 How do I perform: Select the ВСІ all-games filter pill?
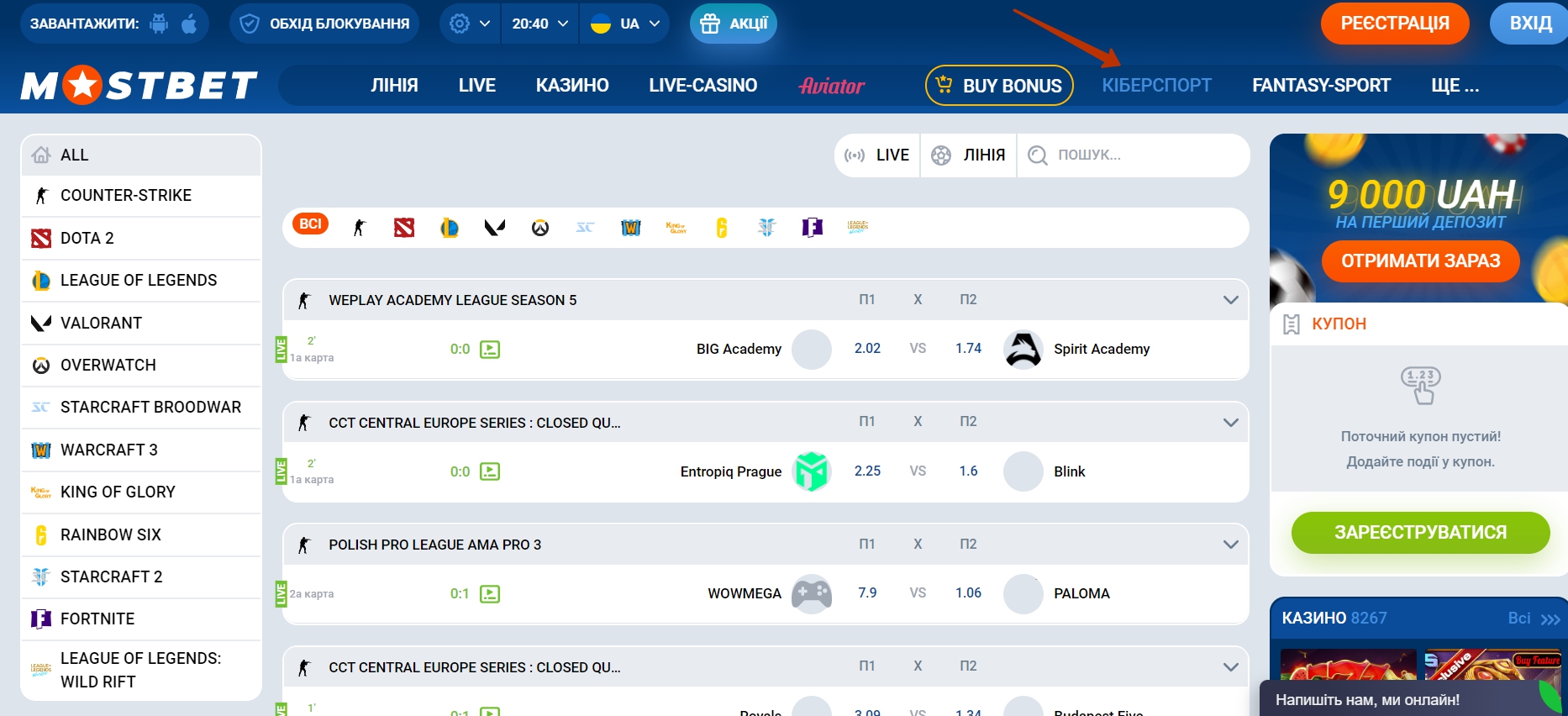click(x=310, y=224)
